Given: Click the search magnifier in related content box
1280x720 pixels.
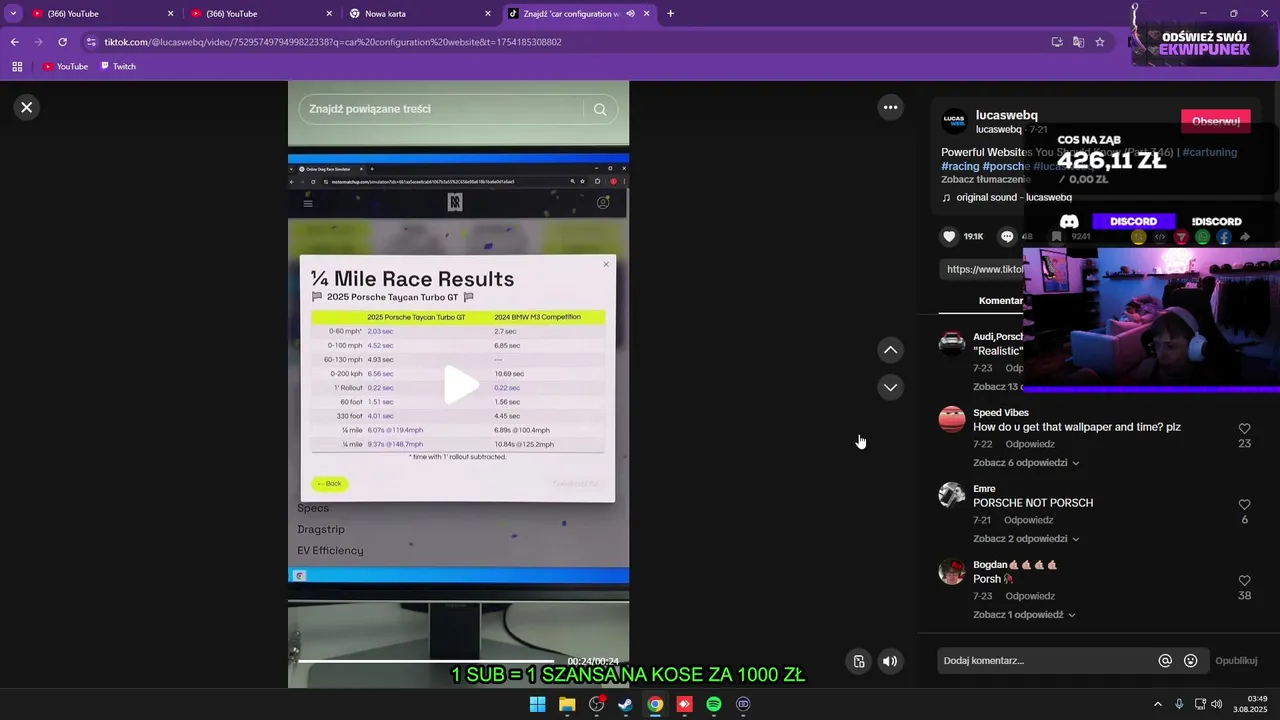Looking at the screenshot, I should point(600,109).
